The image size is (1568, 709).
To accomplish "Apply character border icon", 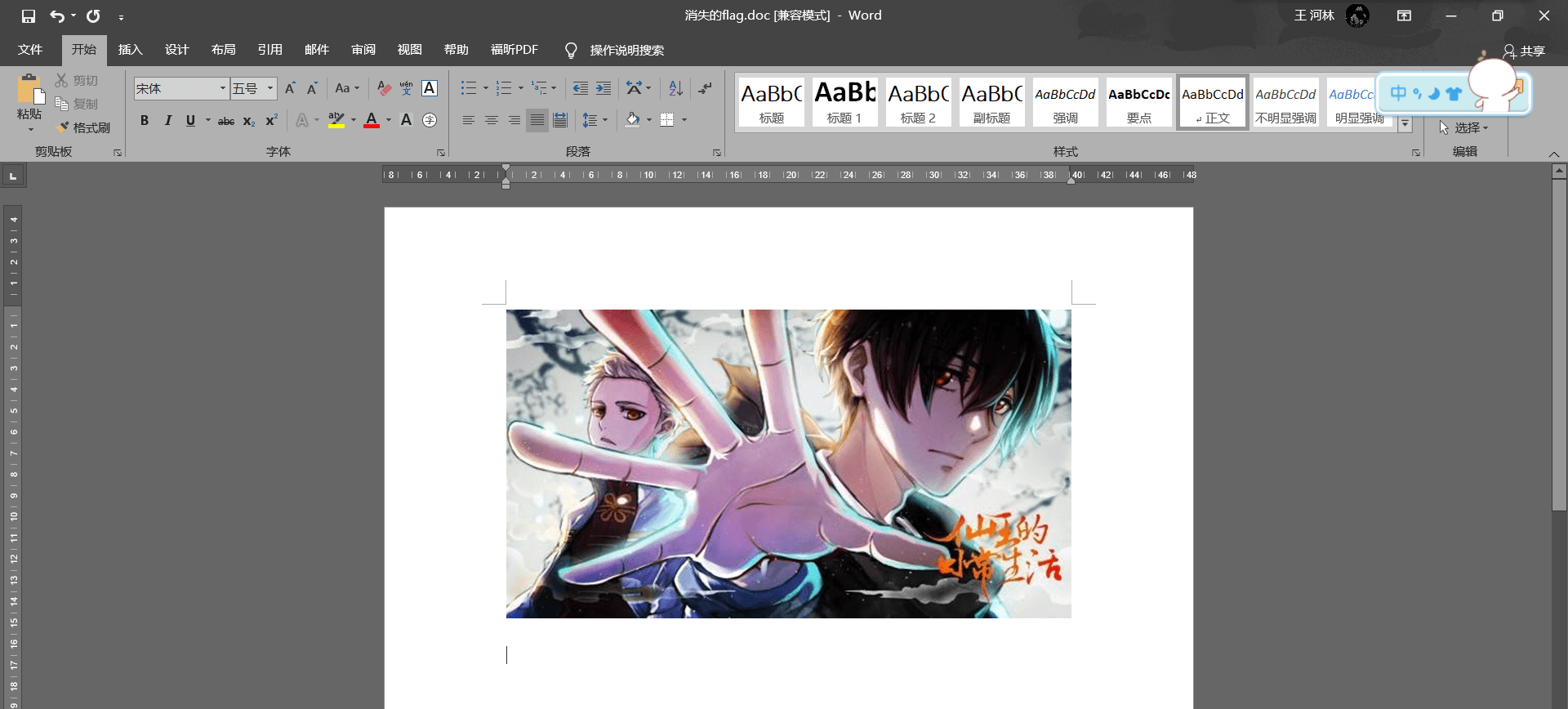I will pos(430,88).
